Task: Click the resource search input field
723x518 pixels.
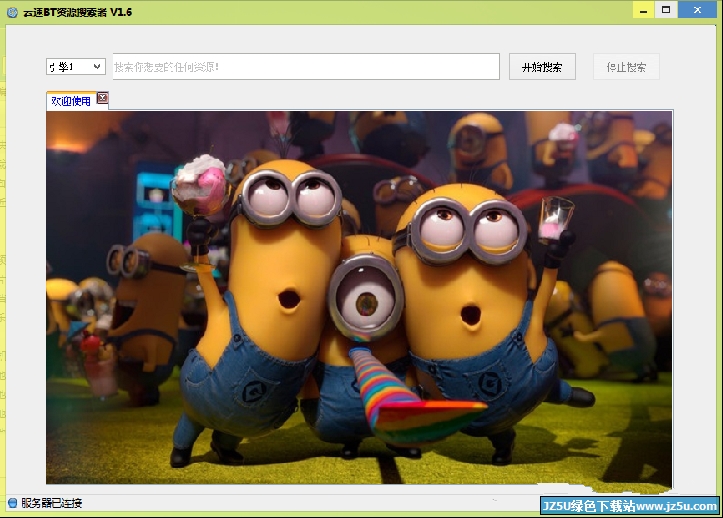Action: click(x=306, y=67)
